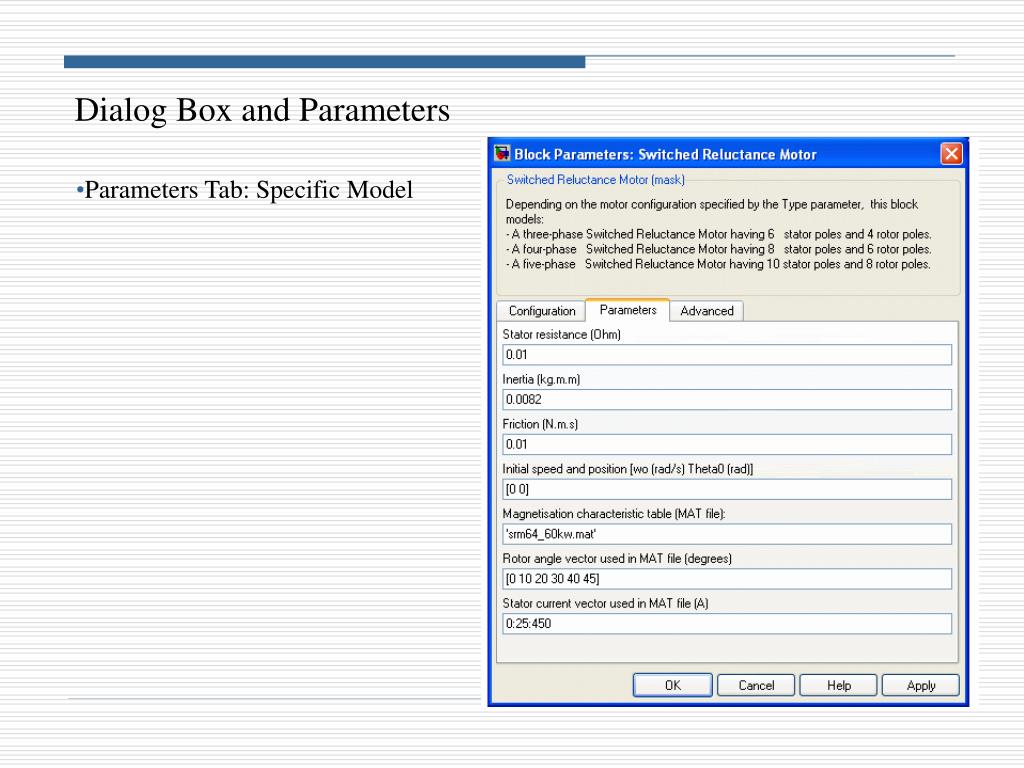Click the Rotor angle vector field

point(727,579)
